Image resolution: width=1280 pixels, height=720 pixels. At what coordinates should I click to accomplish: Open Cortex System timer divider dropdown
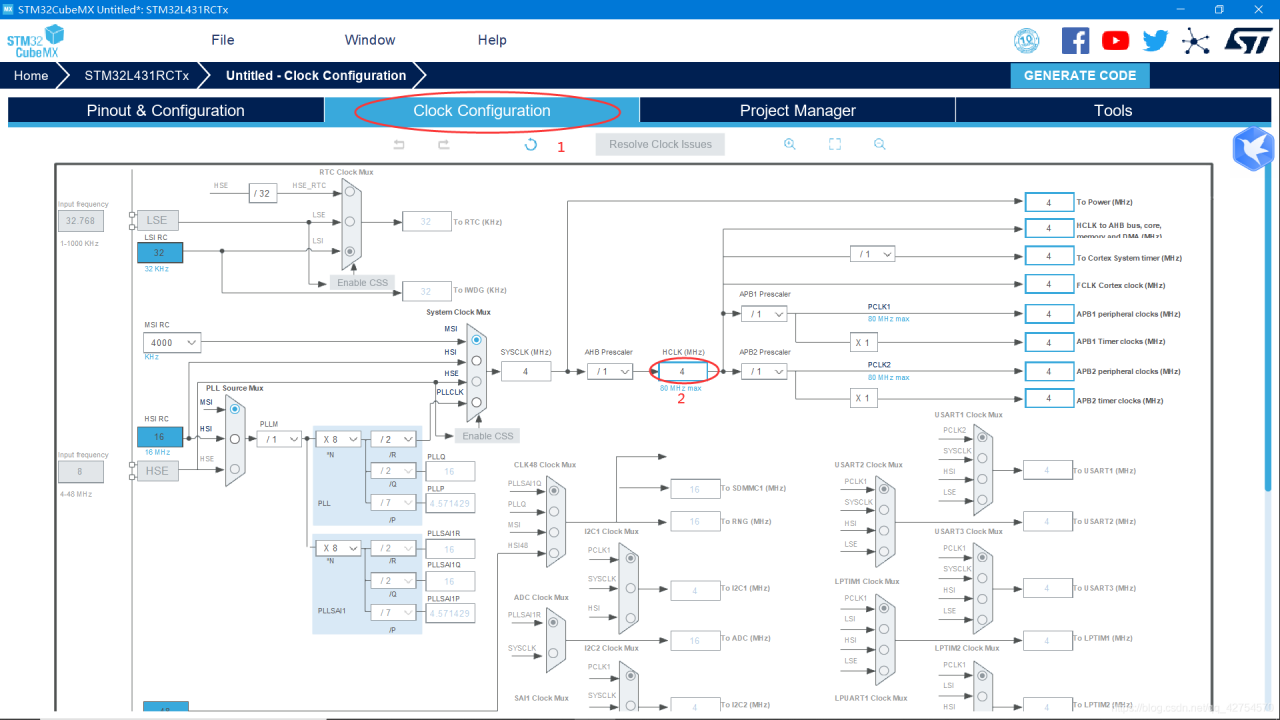tap(874, 254)
